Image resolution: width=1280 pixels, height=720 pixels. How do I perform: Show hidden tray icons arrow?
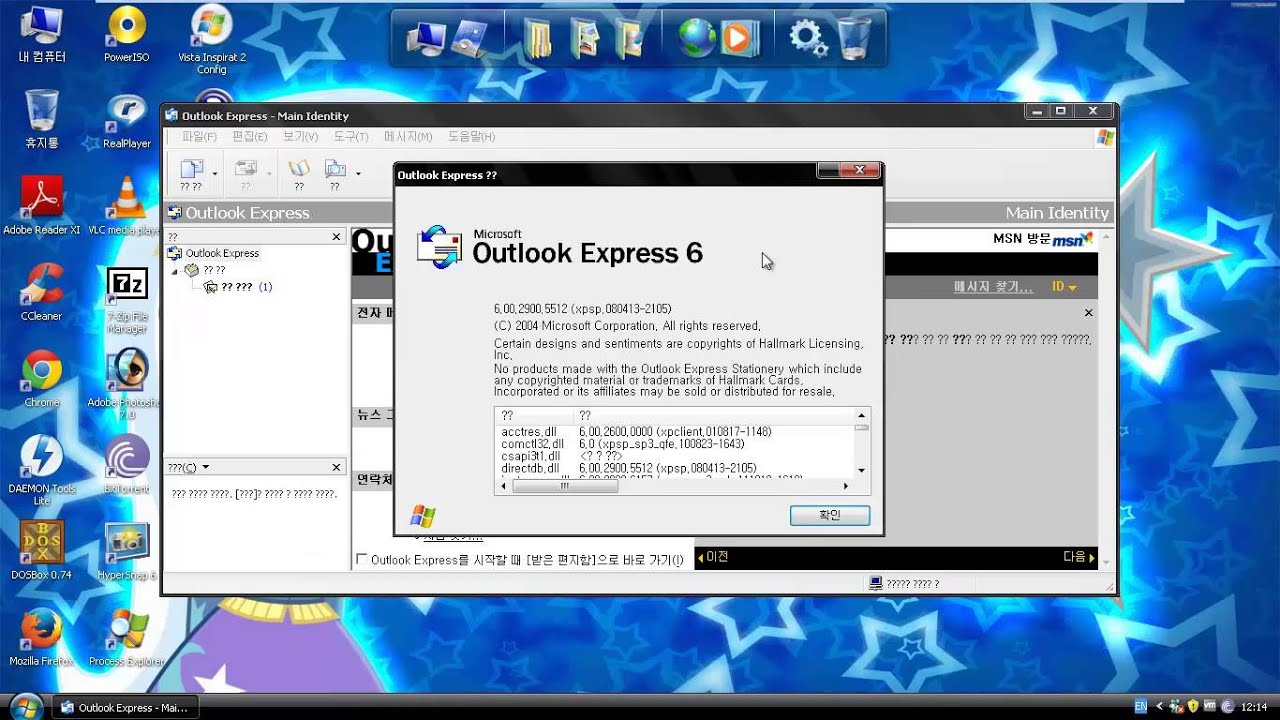(x=1160, y=706)
